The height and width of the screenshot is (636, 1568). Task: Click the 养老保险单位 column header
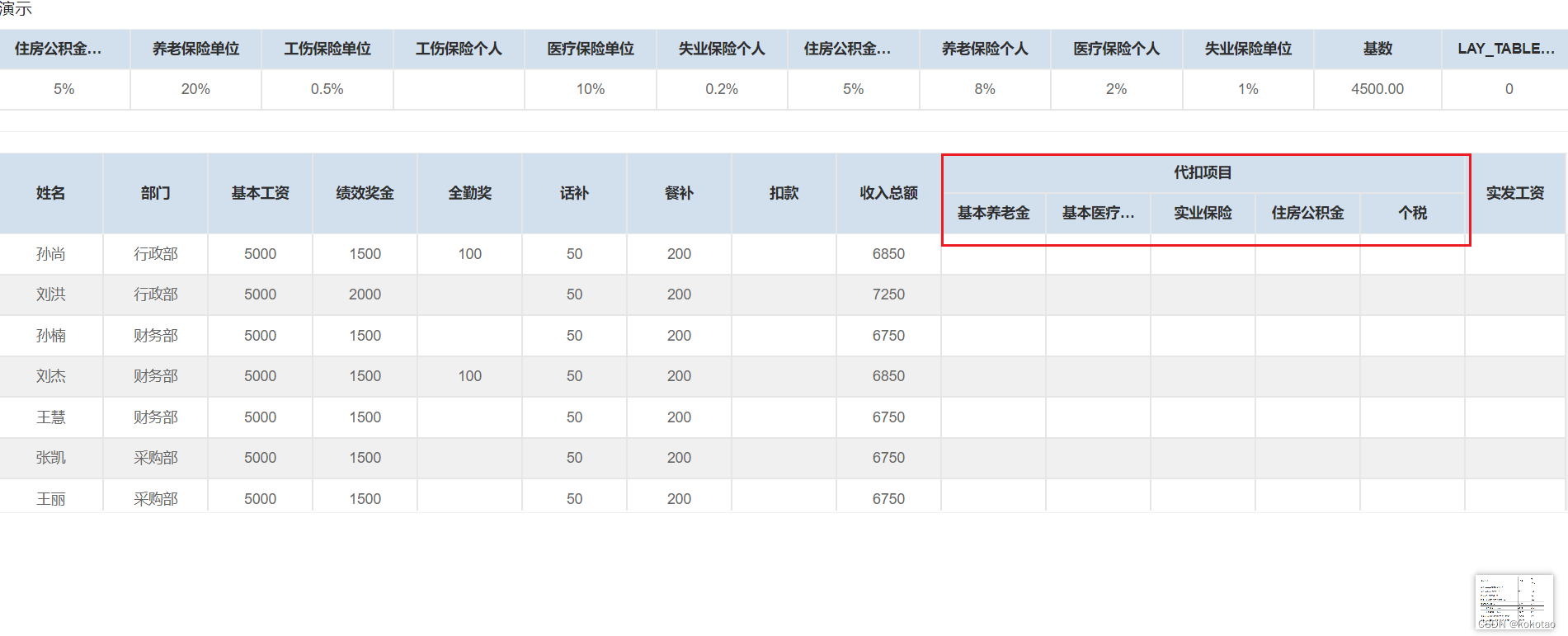point(195,49)
